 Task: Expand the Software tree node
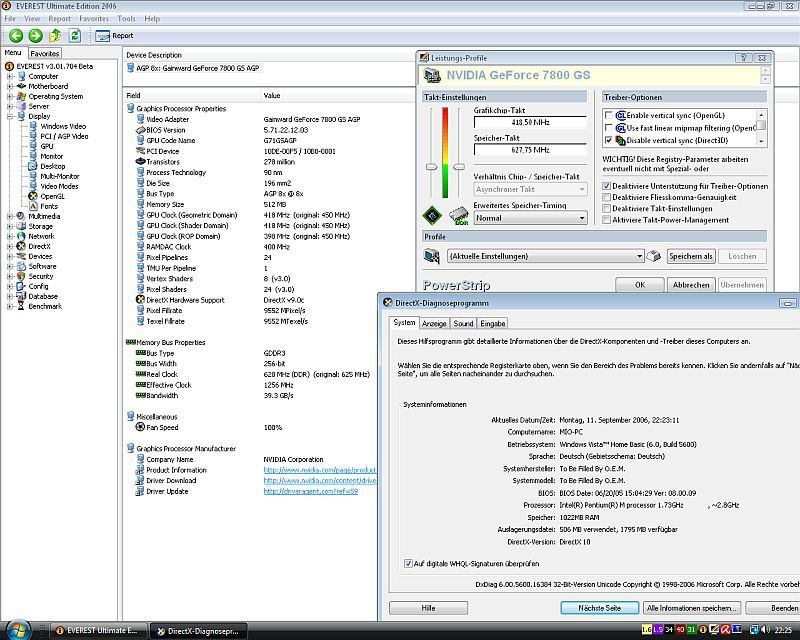coord(10,266)
